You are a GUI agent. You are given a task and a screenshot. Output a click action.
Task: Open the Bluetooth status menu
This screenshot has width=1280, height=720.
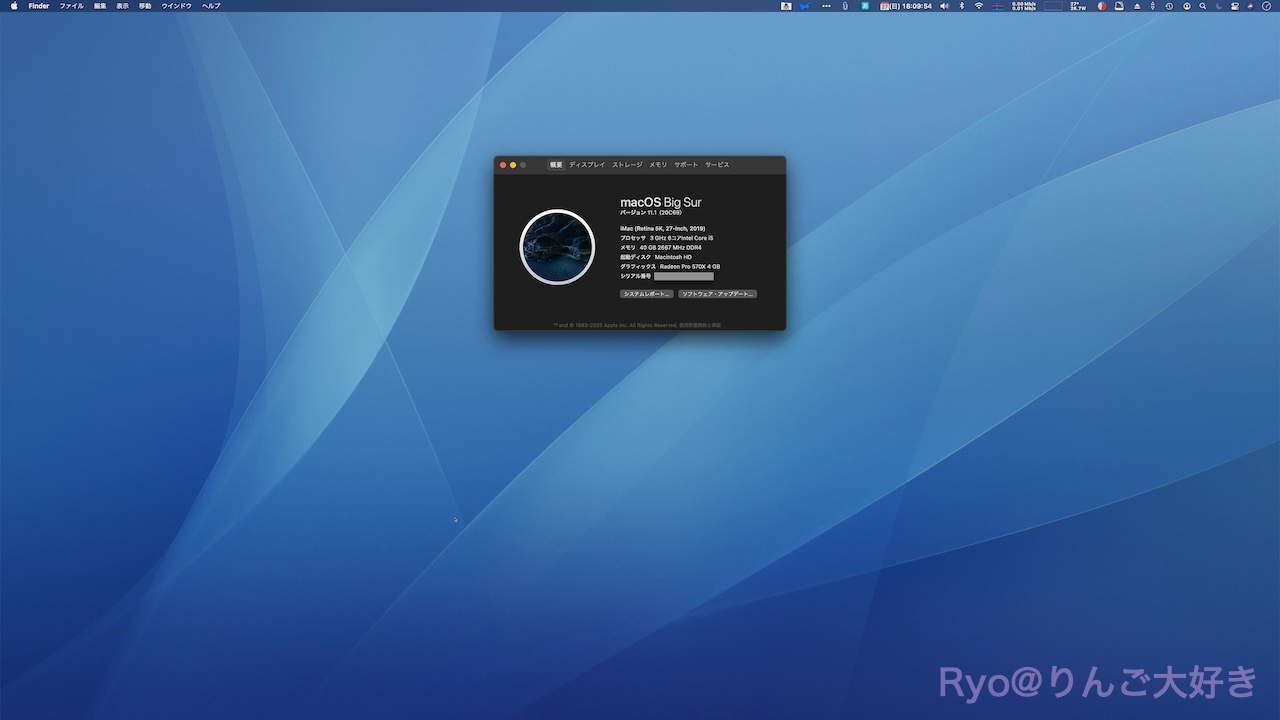pos(962,6)
